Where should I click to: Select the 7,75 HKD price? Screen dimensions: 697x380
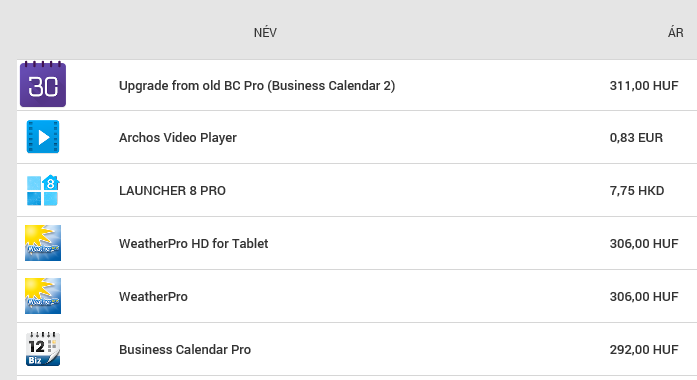tap(637, 191)
